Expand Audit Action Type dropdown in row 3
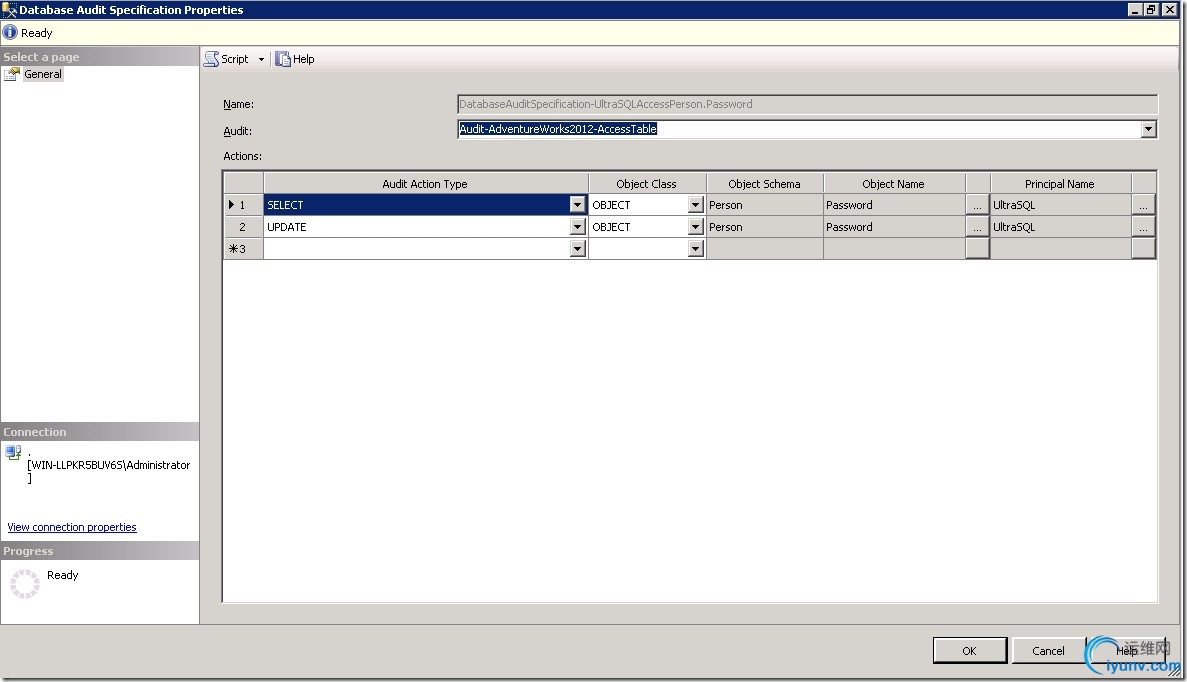Viewport: 1187px width, 682px height. click(577, 248)
